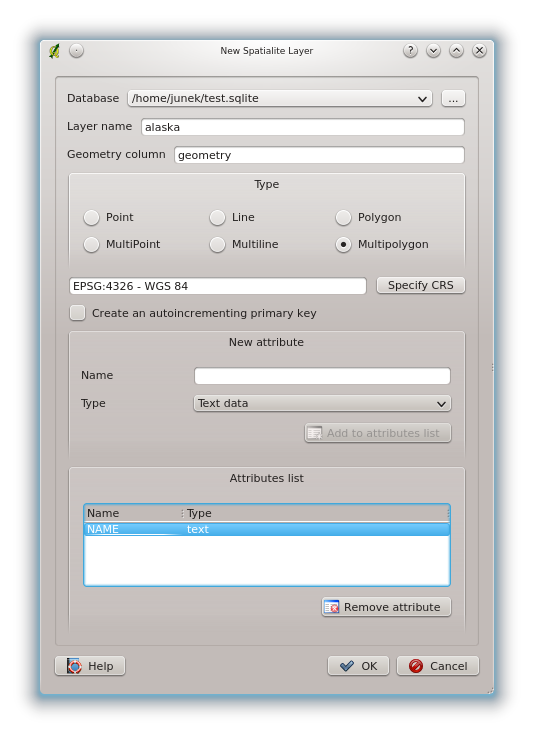The height and width of the screenshot is (734, 534).
Task: Open the Database path dropdown
Action: 280,98
